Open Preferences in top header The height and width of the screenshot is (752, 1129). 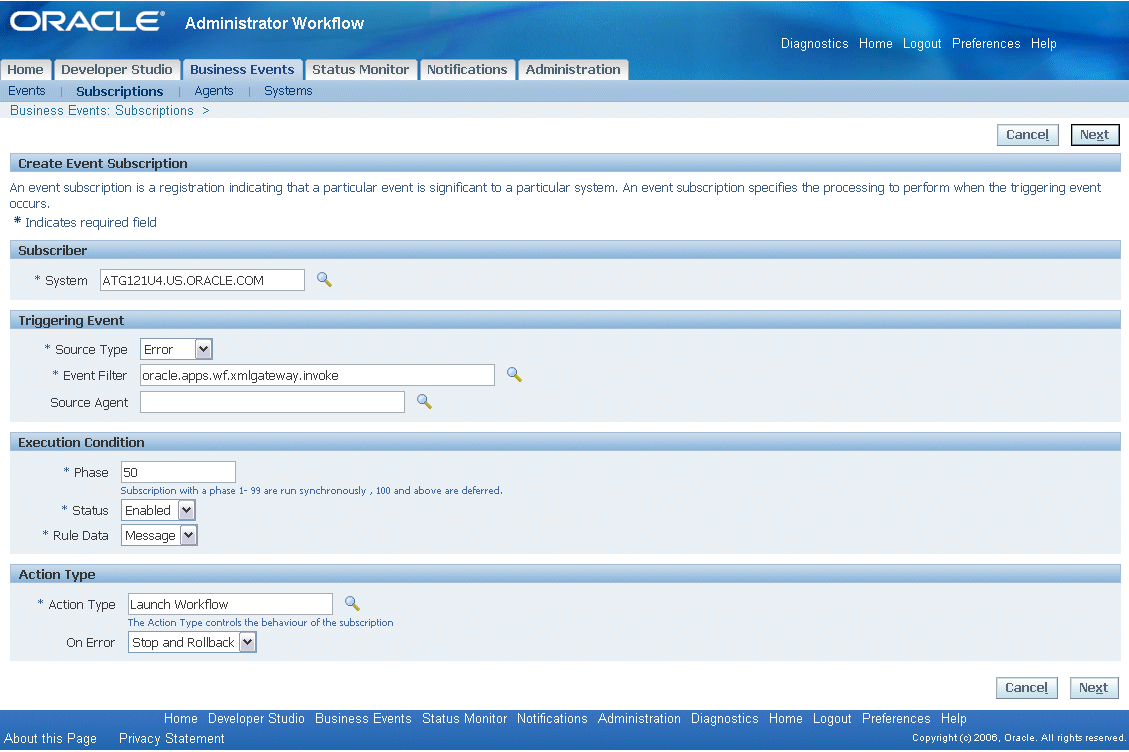[x=986, y=44]
